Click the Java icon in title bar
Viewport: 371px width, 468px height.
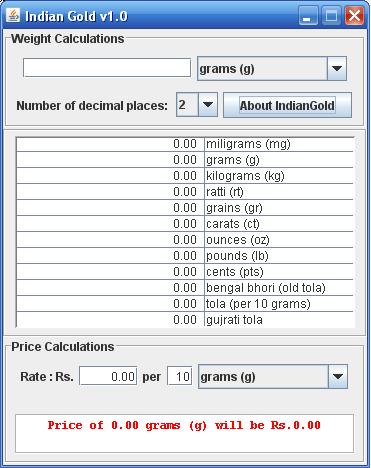click(x=13, y=15)
